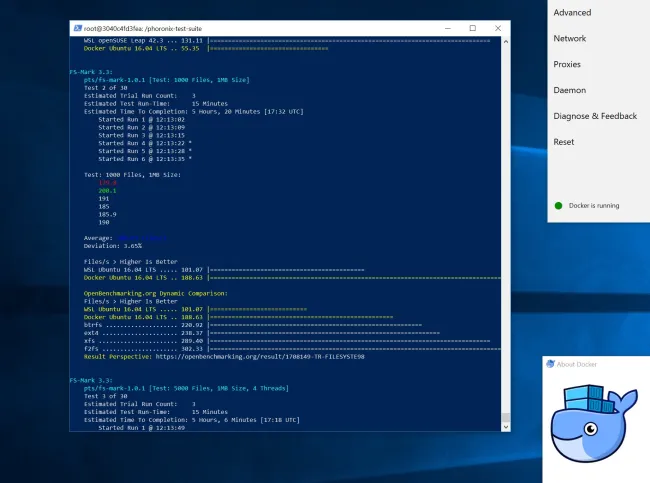Click the green 200.1 result value
This screenshot has width=650, height=483.
coord(107,191)
